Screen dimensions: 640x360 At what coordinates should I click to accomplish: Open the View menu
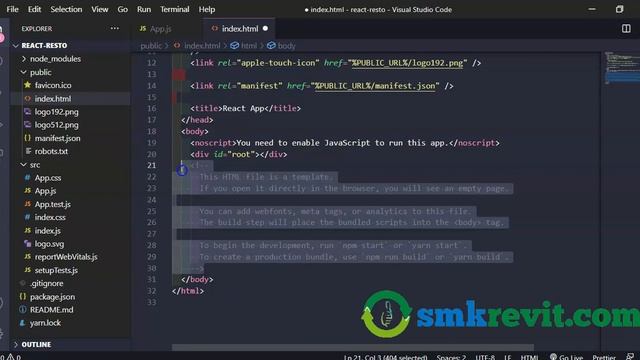point(100,9)
